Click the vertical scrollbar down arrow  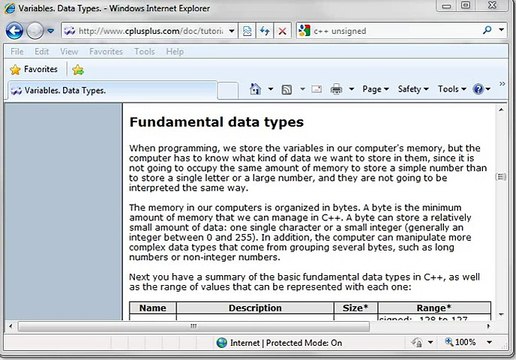[x=501, y=314]
